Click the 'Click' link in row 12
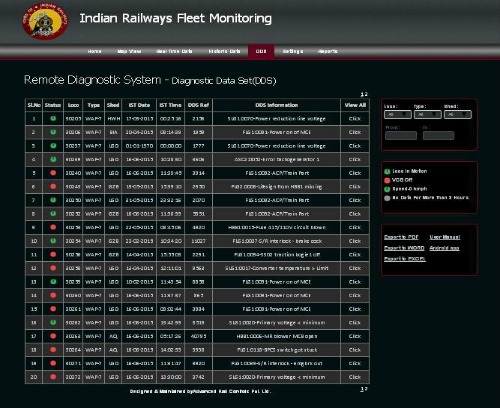The width and height of the screenshot is (500, 408). tap(355, 268)
